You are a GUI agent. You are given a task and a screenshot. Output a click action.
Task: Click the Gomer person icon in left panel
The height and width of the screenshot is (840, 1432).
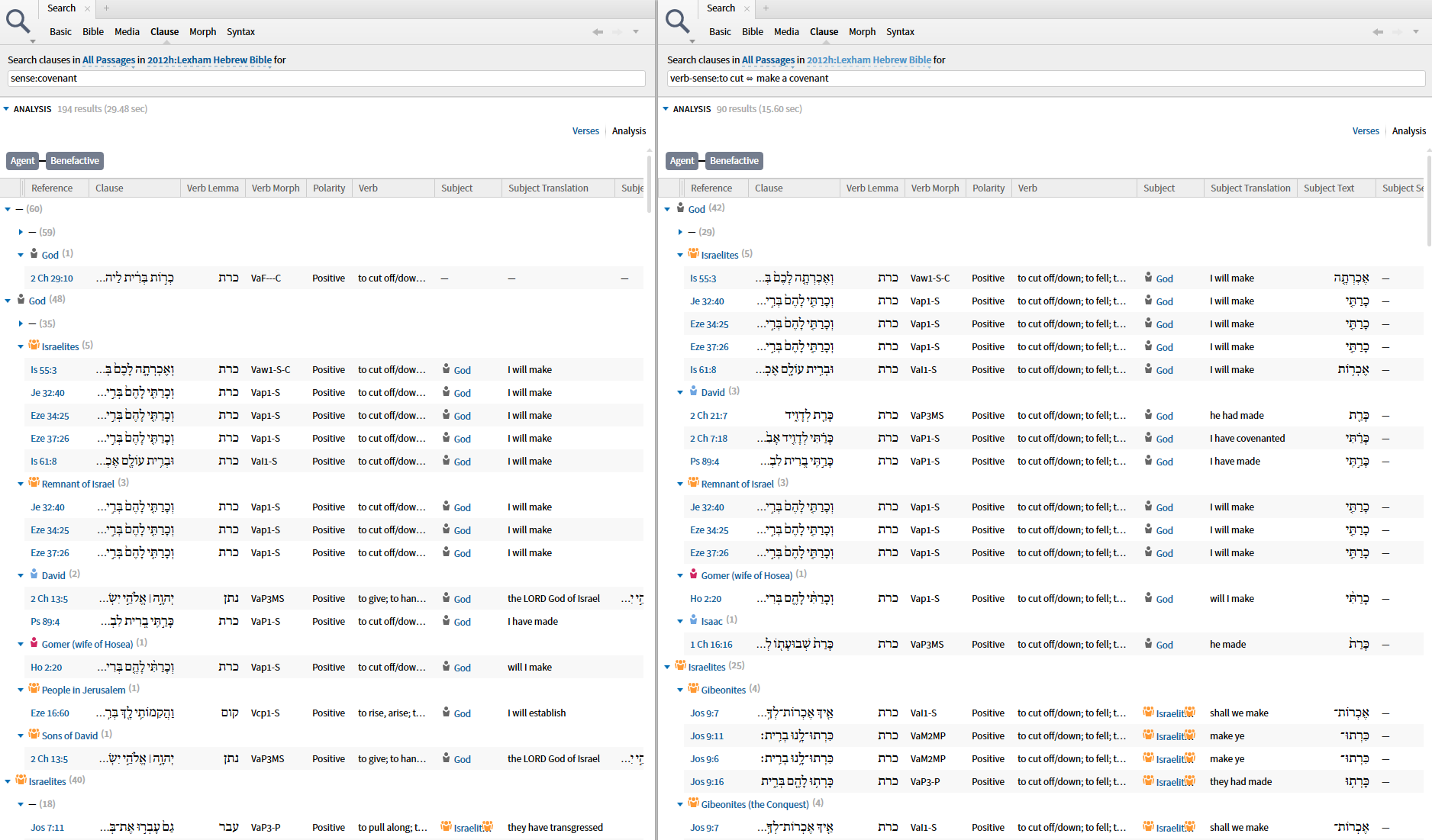pos(34,642)
